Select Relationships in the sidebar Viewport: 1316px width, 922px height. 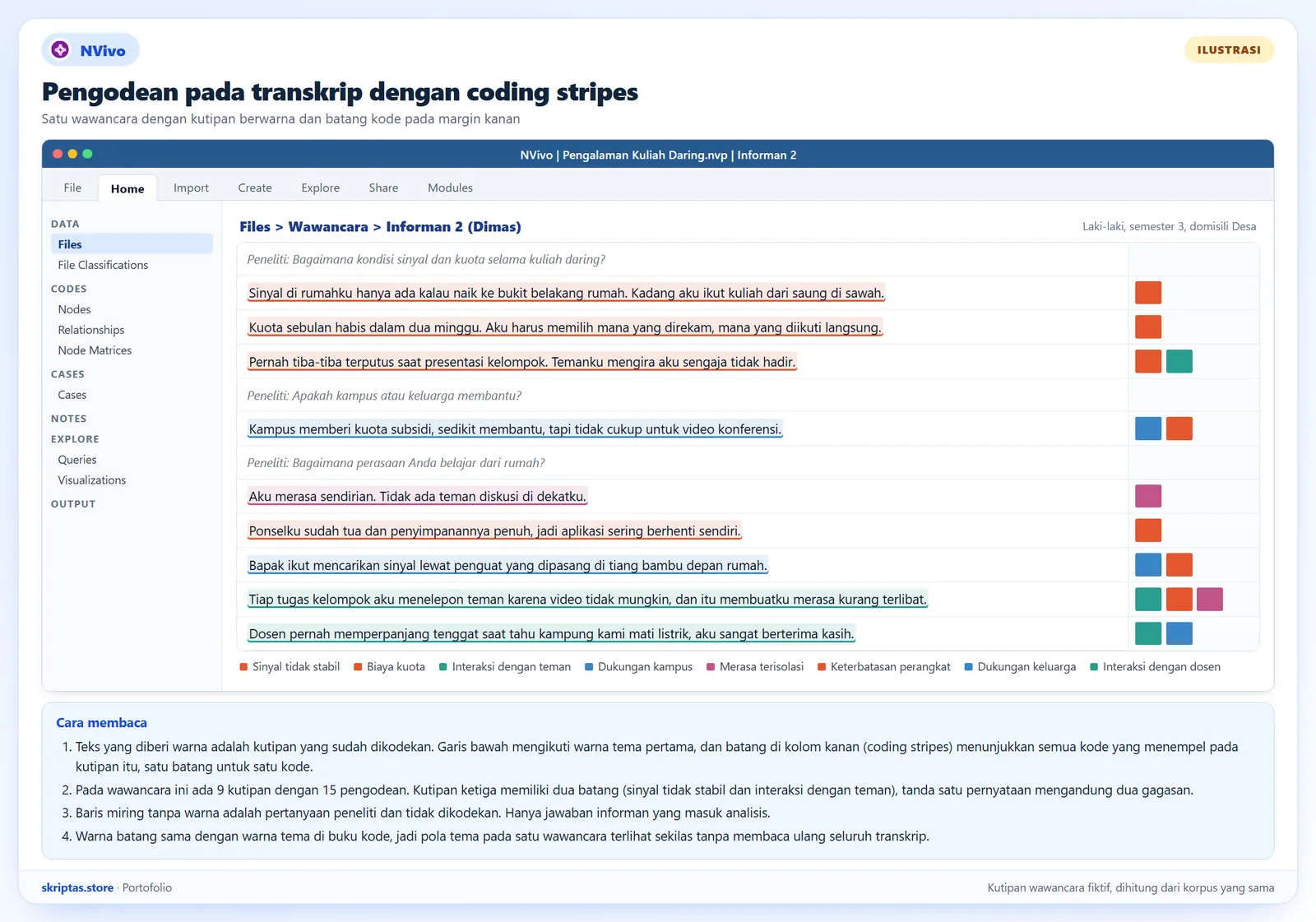click(x=91, y=330)
